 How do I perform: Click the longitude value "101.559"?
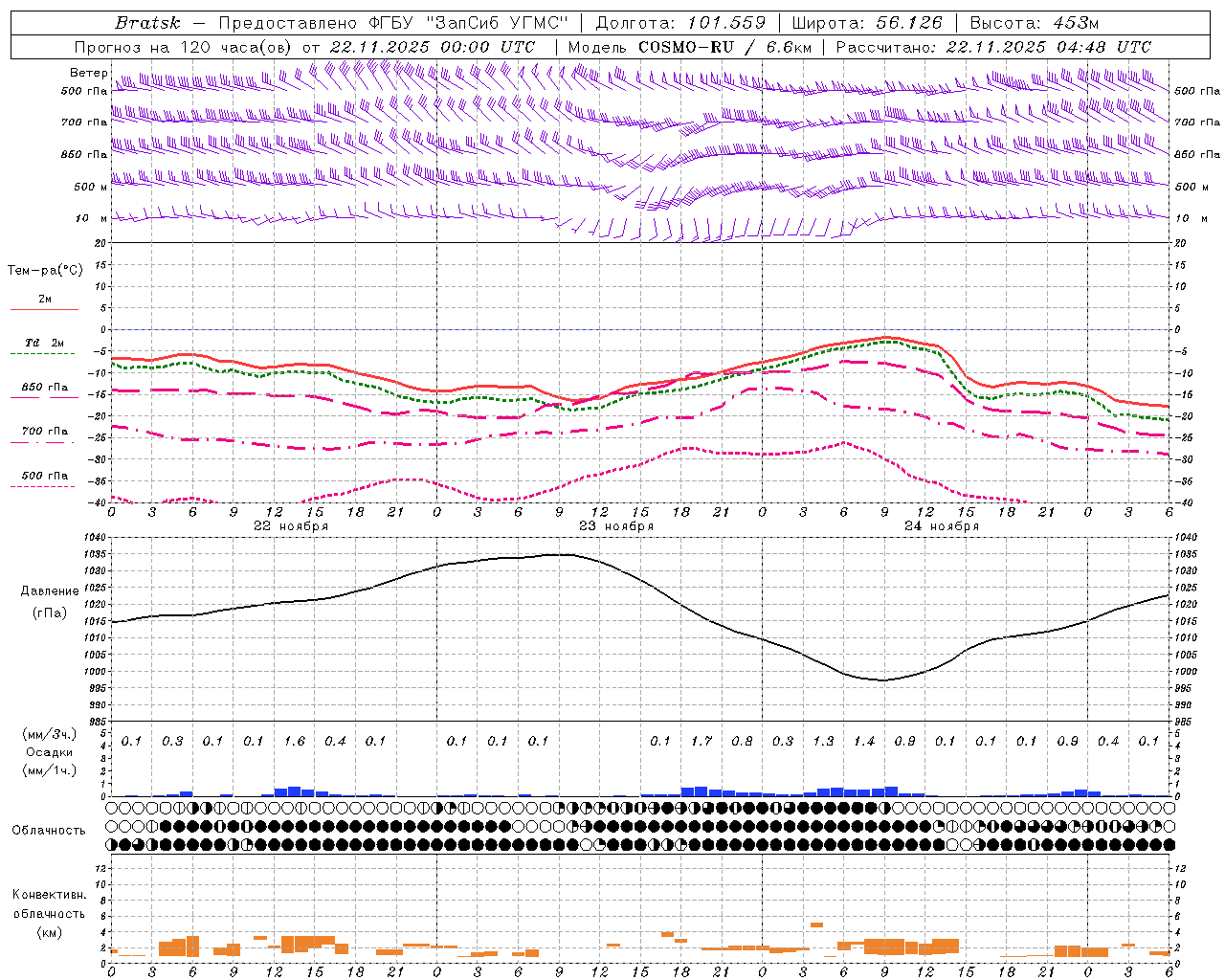tap(726, 23)
